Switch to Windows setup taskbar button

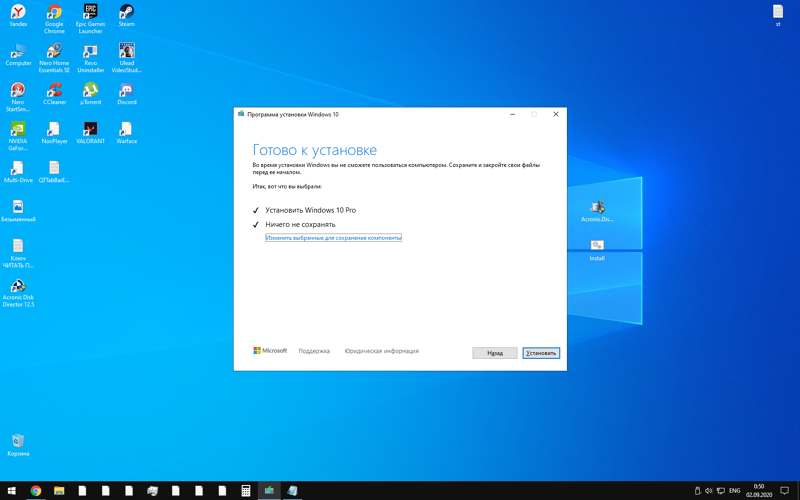[269, 491]
